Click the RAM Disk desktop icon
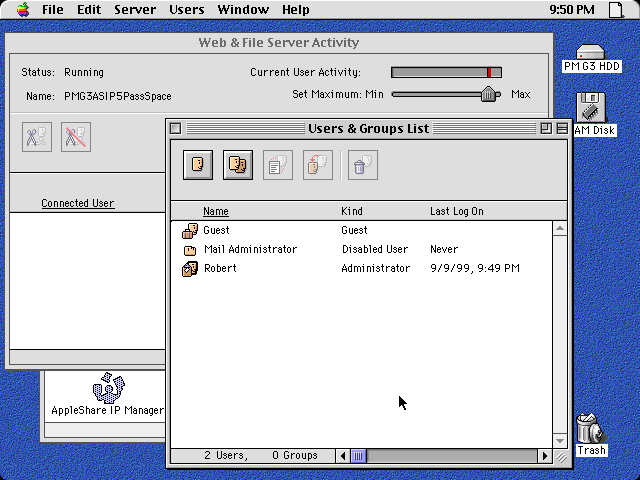 pyautogui.click(x=590, y=107)
